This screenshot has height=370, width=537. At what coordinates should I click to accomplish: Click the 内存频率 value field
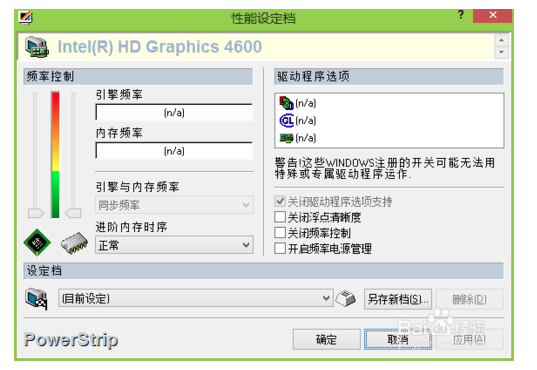(x=174, y=151)
